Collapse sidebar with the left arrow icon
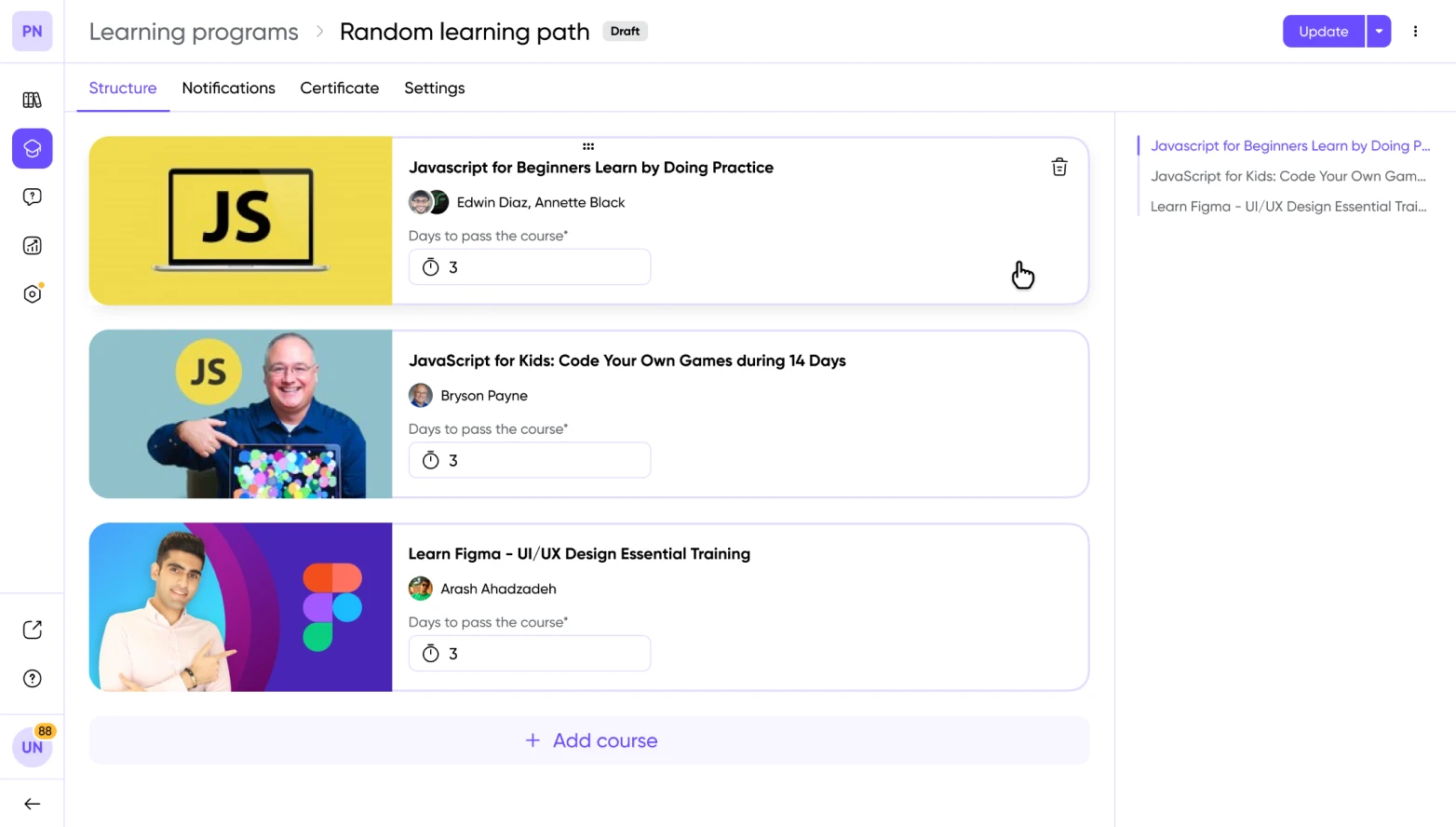Viewport: 1456px width, 827px height. [x=32, y=804]
